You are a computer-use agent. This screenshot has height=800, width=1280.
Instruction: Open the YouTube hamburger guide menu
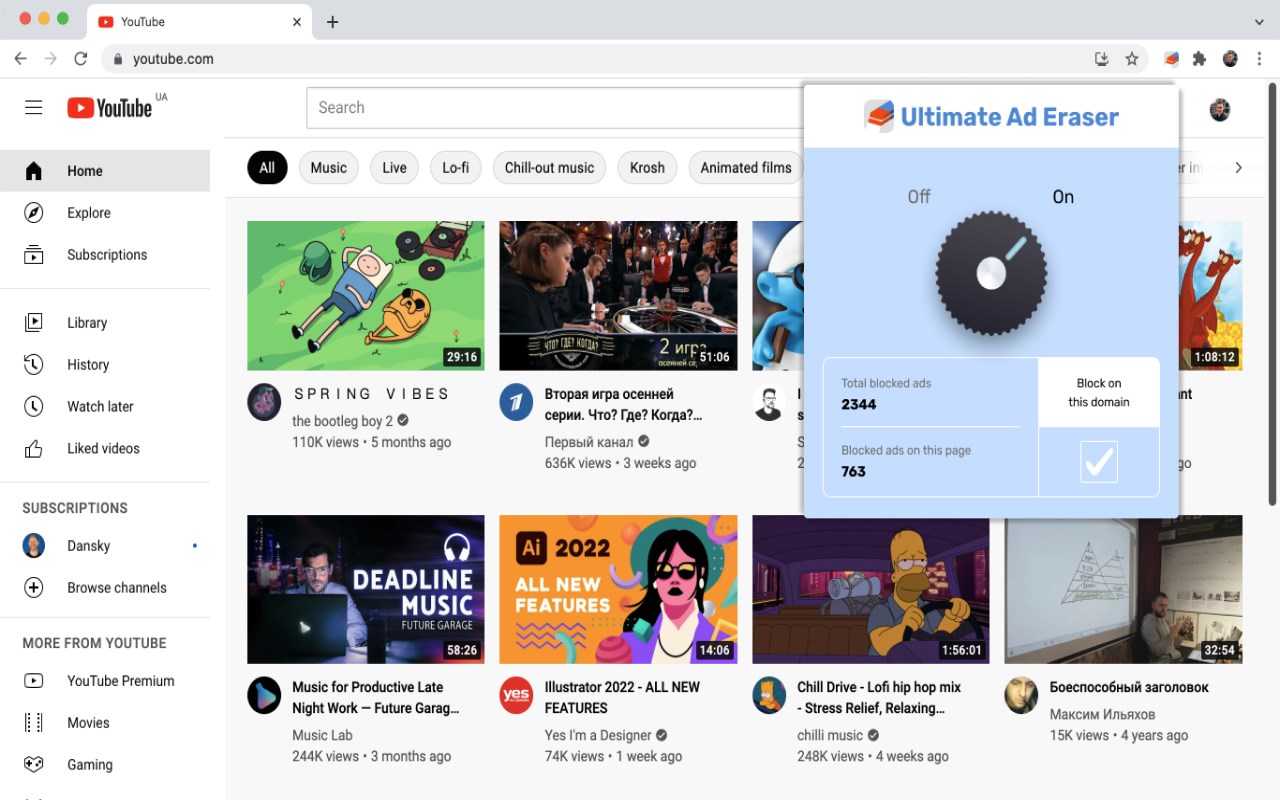point(34,107)
